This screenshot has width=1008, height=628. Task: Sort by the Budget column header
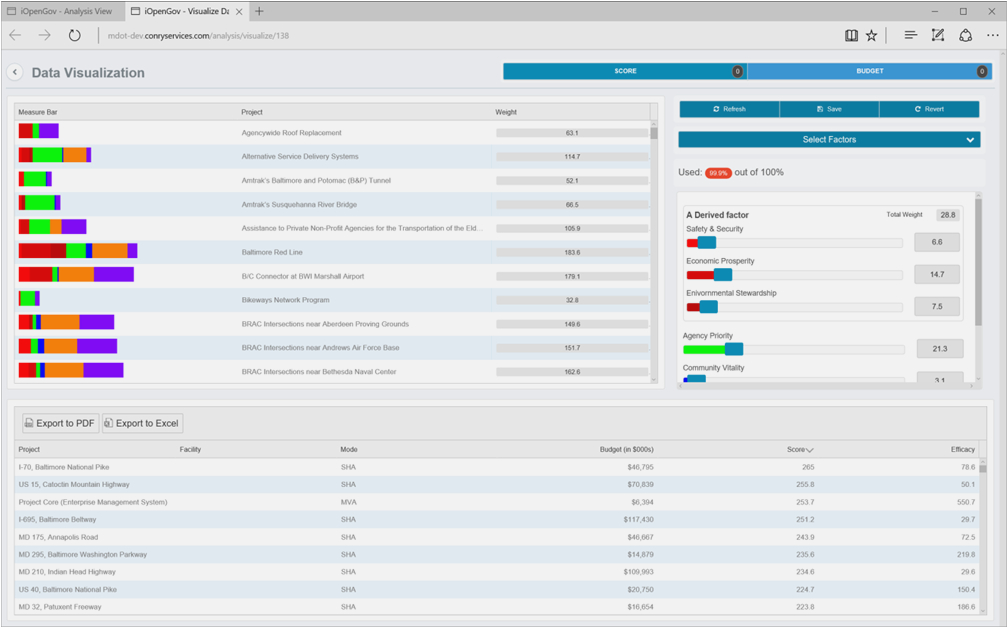pos(626,449)
